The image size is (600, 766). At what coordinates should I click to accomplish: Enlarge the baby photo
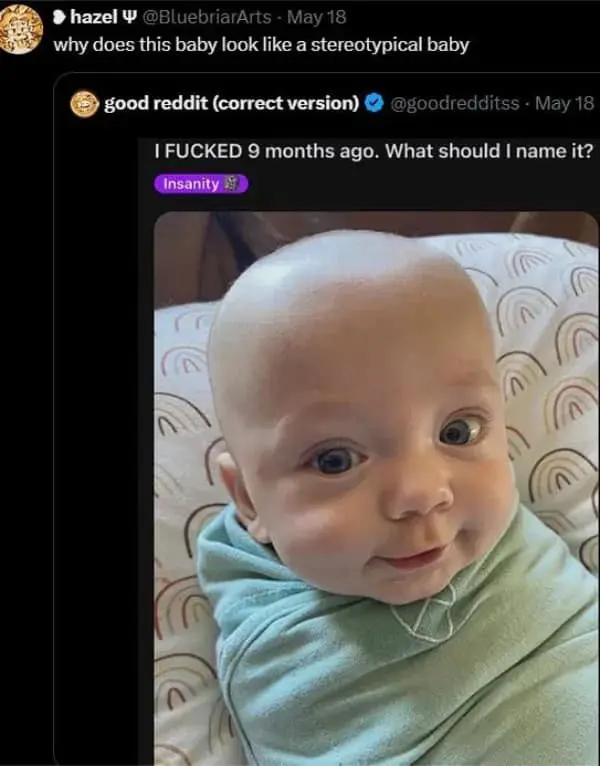point(376,488)
